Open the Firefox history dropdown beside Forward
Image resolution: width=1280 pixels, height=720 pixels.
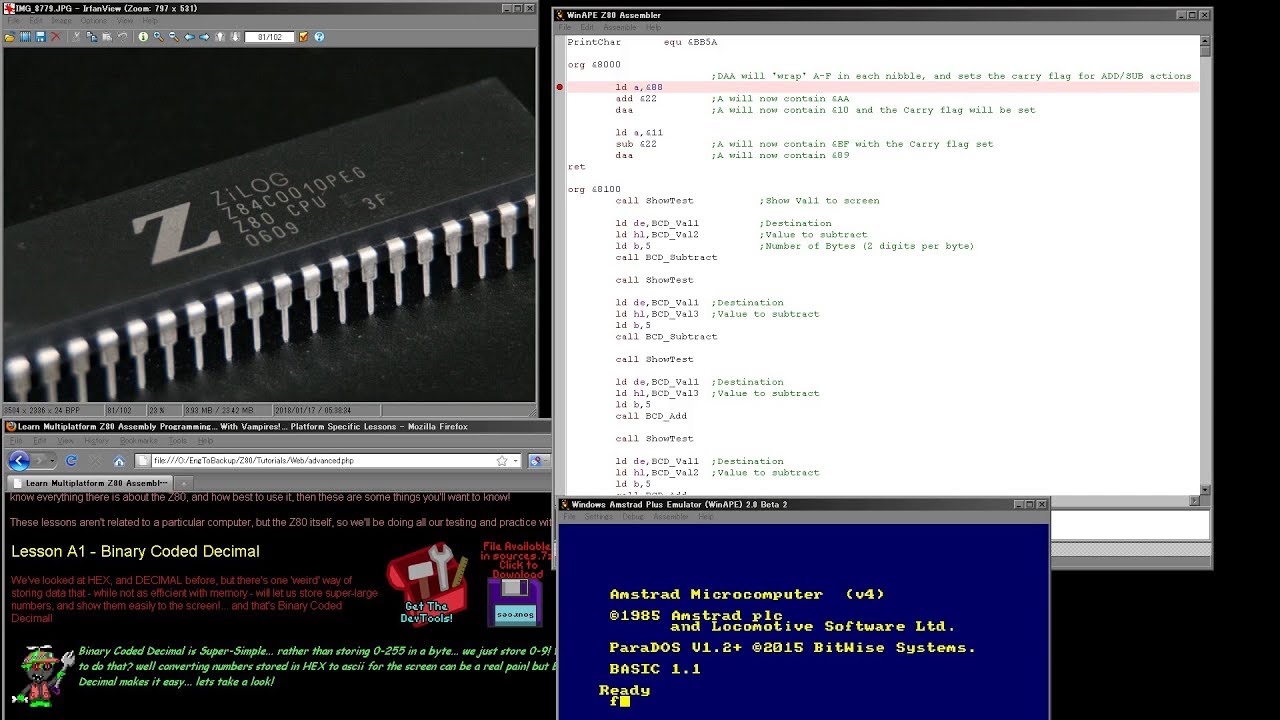[x=52, y=461]
